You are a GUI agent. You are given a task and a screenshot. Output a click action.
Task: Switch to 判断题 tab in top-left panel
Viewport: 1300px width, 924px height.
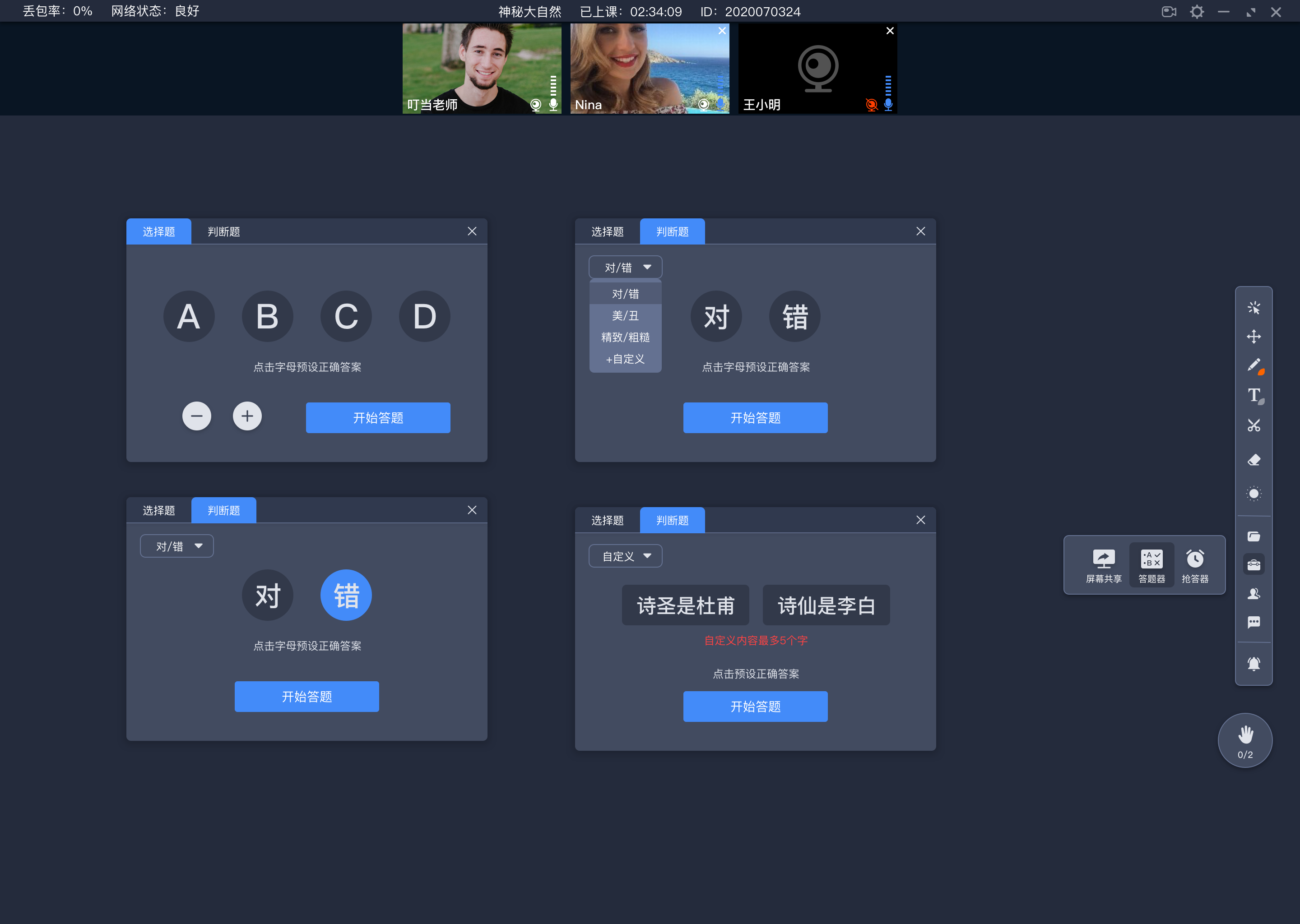pyautogui.click(x=222, y=231)
